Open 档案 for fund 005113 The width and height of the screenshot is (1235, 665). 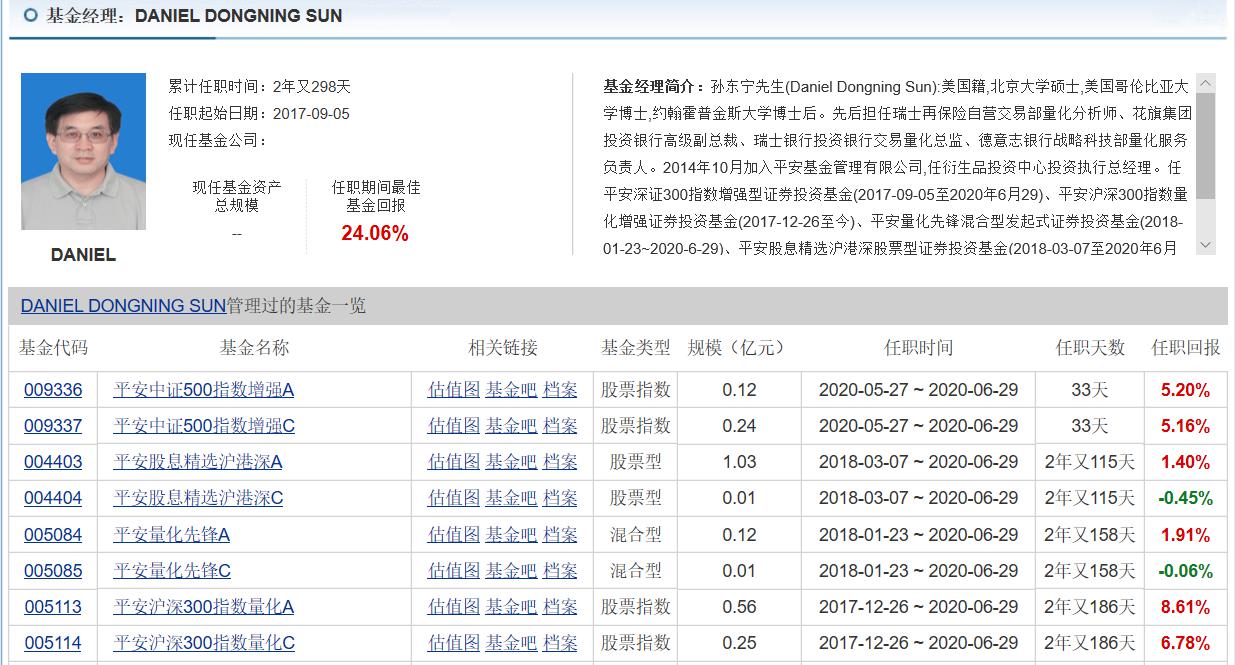(560, 607)
